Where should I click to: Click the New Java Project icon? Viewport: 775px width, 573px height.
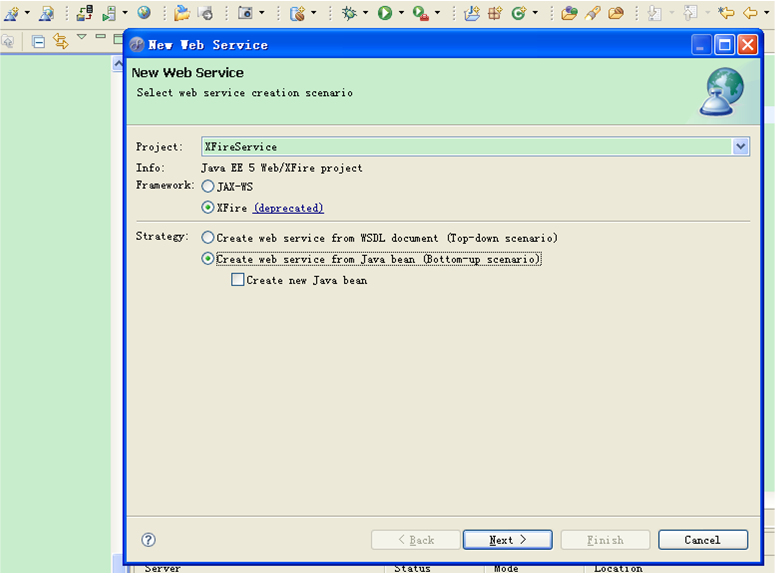(472, 13)
